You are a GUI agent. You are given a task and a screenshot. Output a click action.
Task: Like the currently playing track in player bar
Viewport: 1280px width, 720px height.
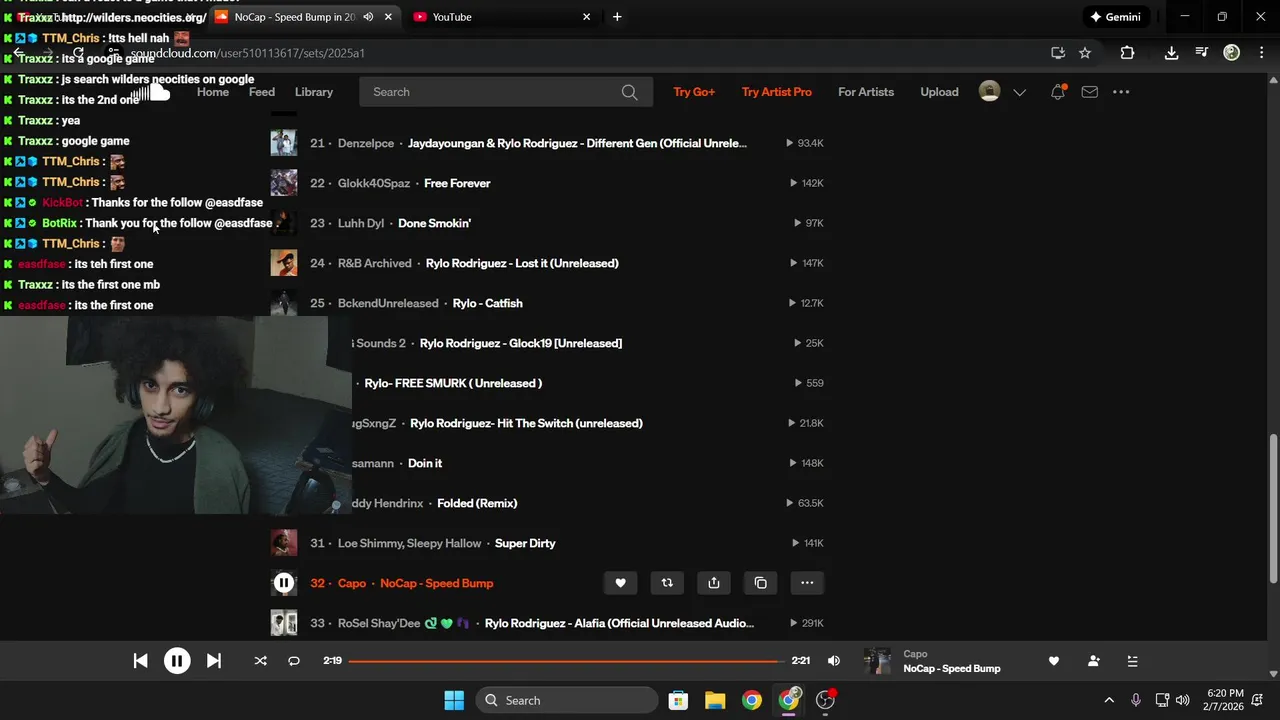pos(1053,661)
